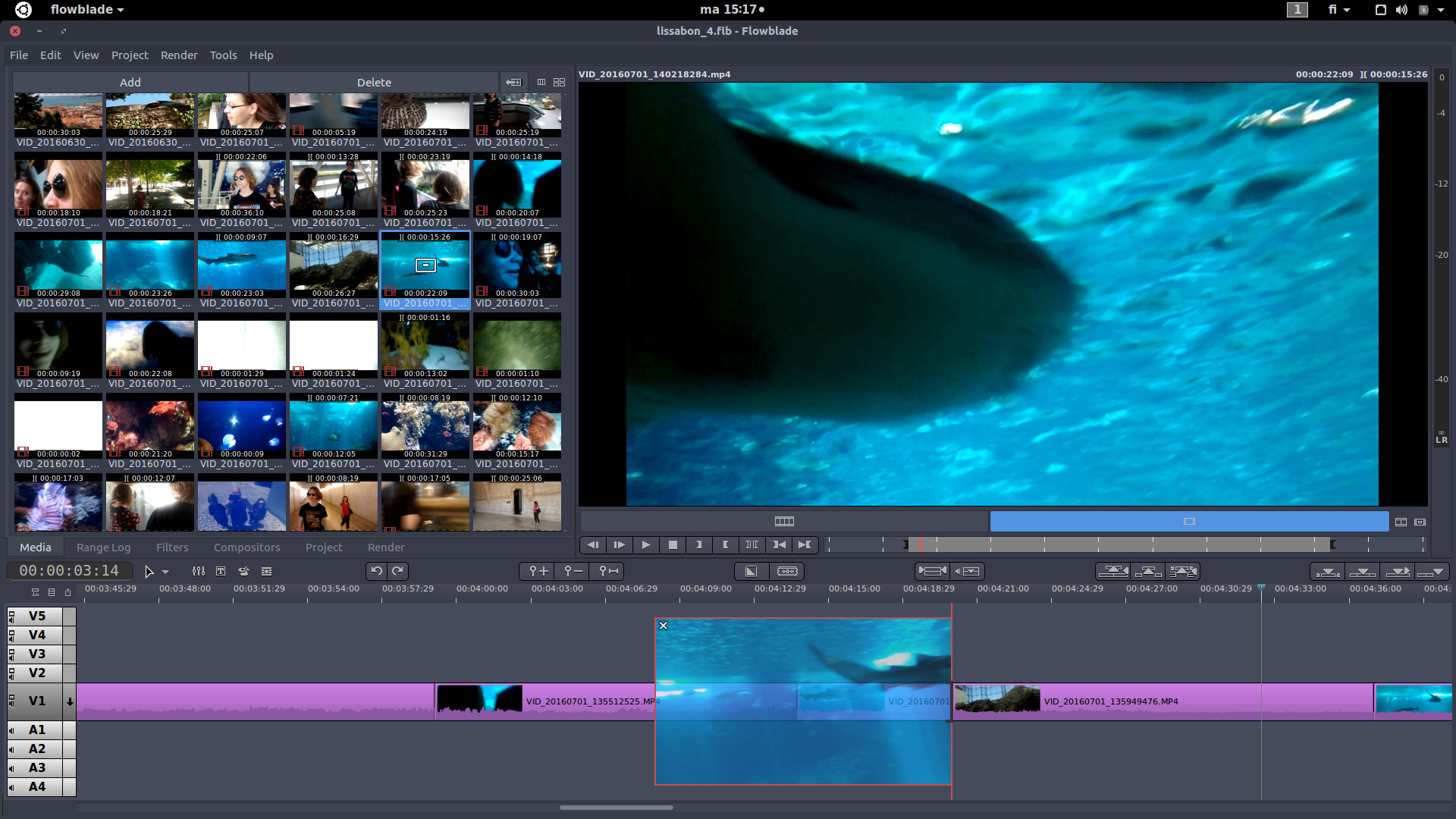Click the ripple delete range button

pos(1183,571)
